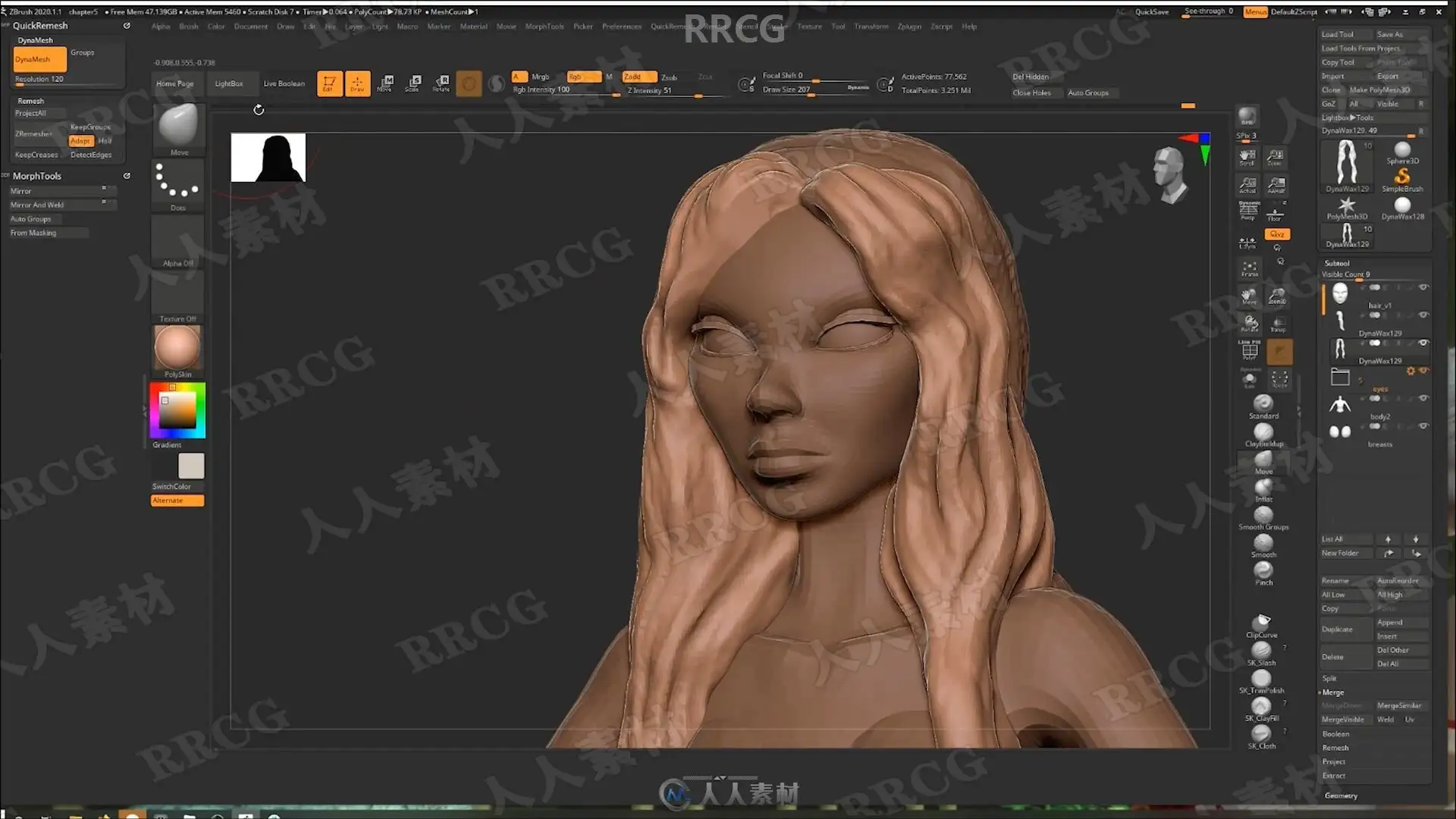Image resolution: width=1456 pixels, height=819 pixels.
Task: Select the Inflat brush
Action: (x=1263, y=490)
